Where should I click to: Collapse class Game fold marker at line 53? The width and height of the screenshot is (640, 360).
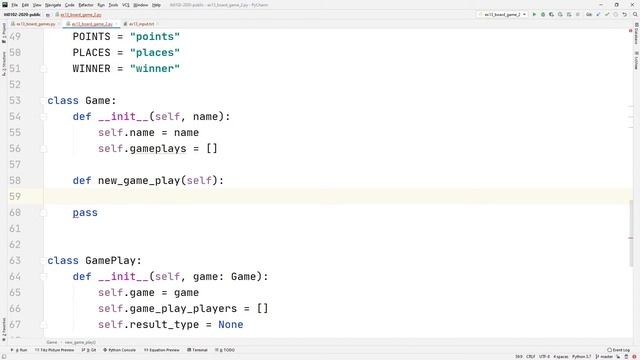(43, 100)
